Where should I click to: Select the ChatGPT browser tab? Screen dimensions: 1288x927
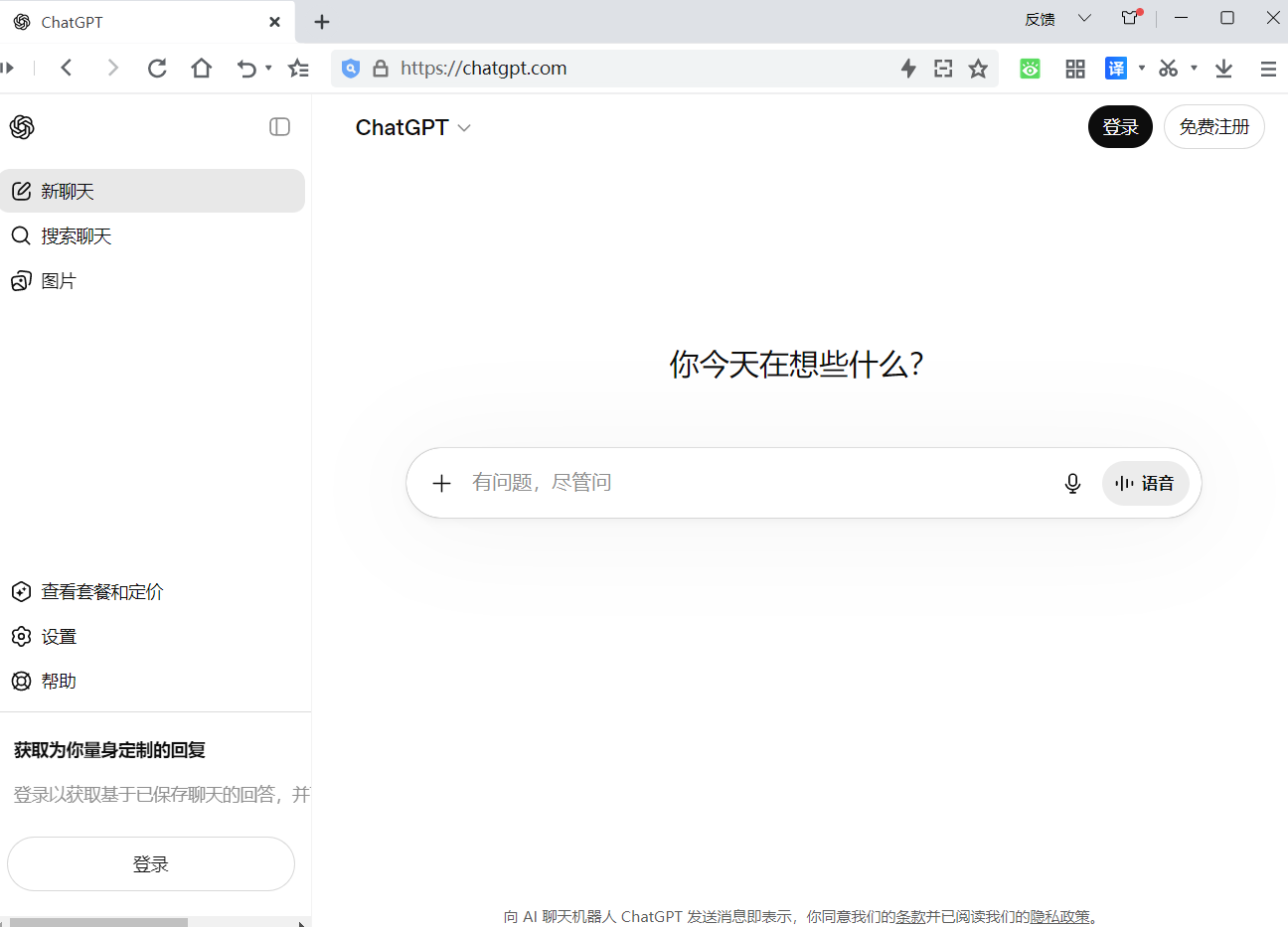[147, 22]
